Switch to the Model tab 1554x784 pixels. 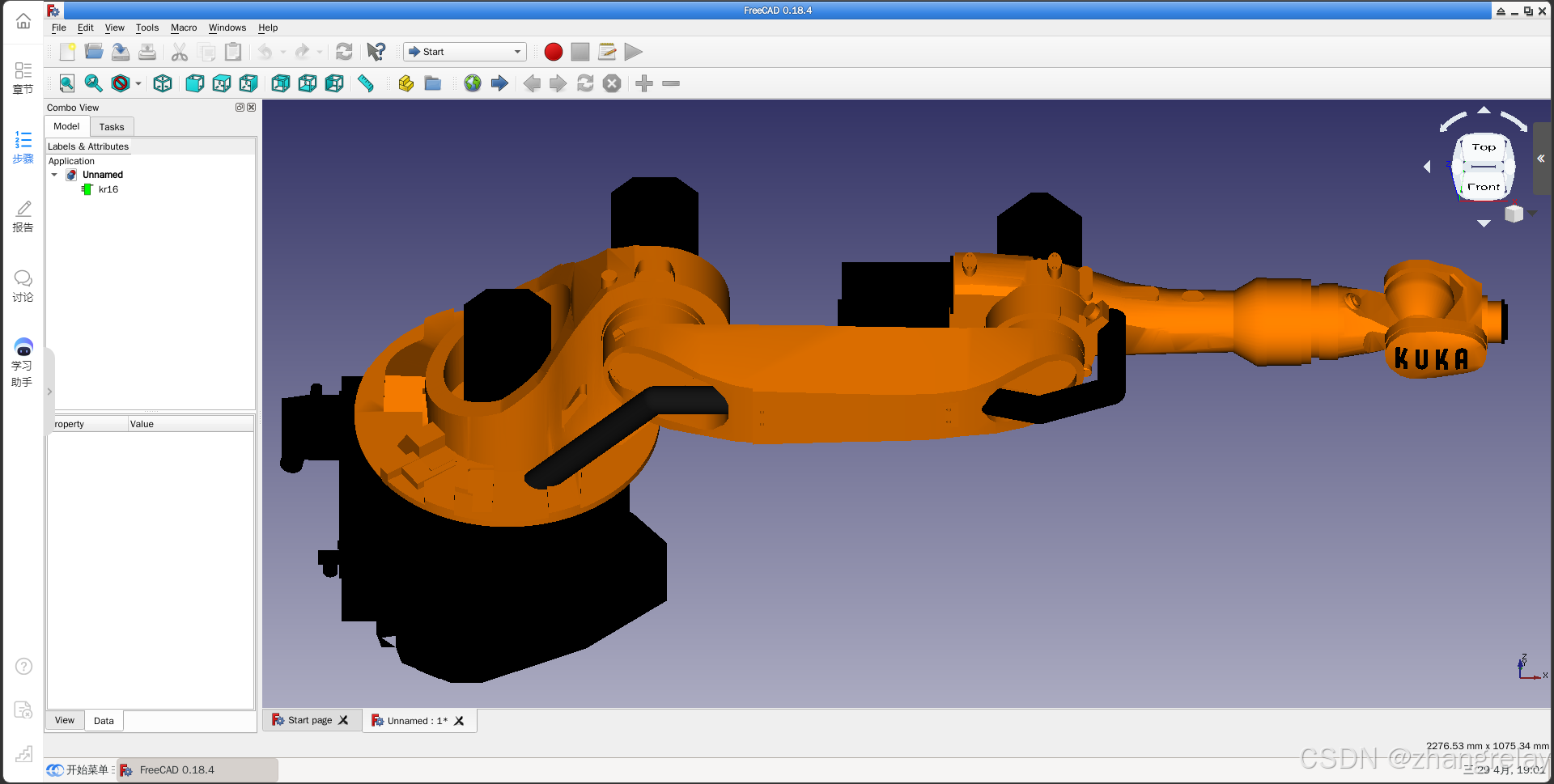coord(66,126)
